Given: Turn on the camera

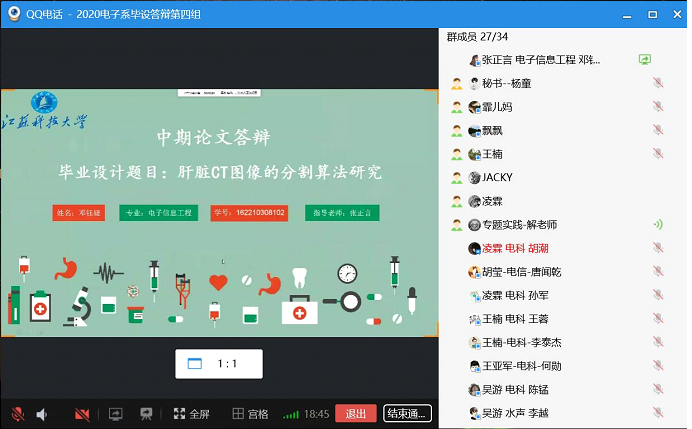Looking at the screenshot, I should coord(82,413).
